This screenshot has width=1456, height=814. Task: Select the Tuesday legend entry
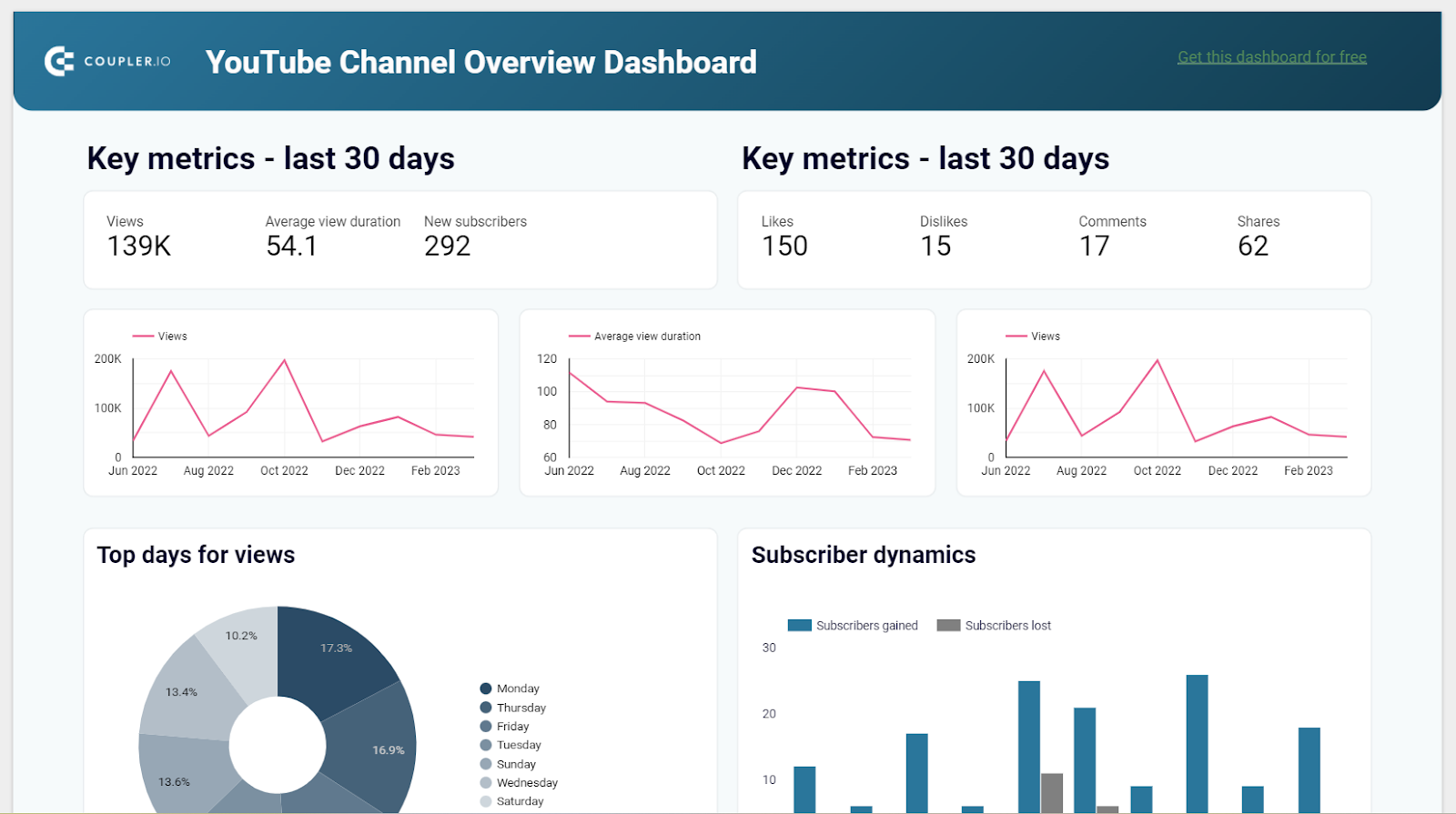[511, 745]
